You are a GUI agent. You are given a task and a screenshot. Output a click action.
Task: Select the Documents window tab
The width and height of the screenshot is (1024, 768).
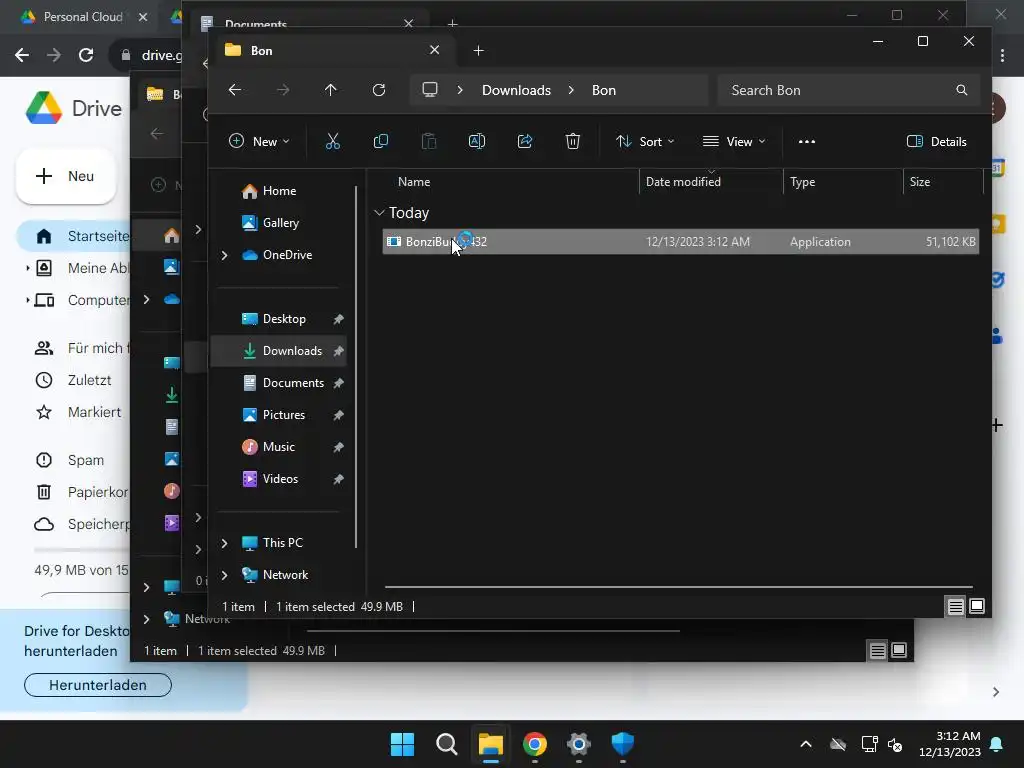pyautogui.click(x=307, y=22)
